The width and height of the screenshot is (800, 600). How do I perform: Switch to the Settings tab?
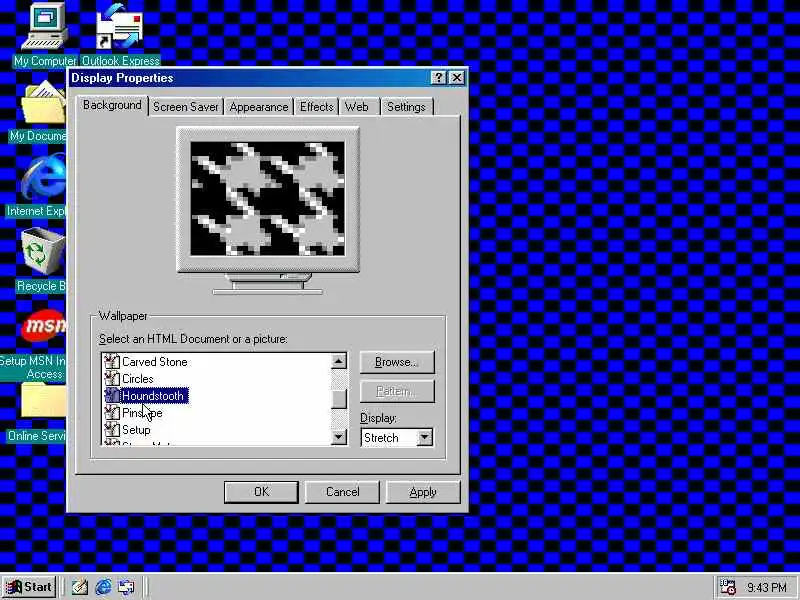click(407, 107)
